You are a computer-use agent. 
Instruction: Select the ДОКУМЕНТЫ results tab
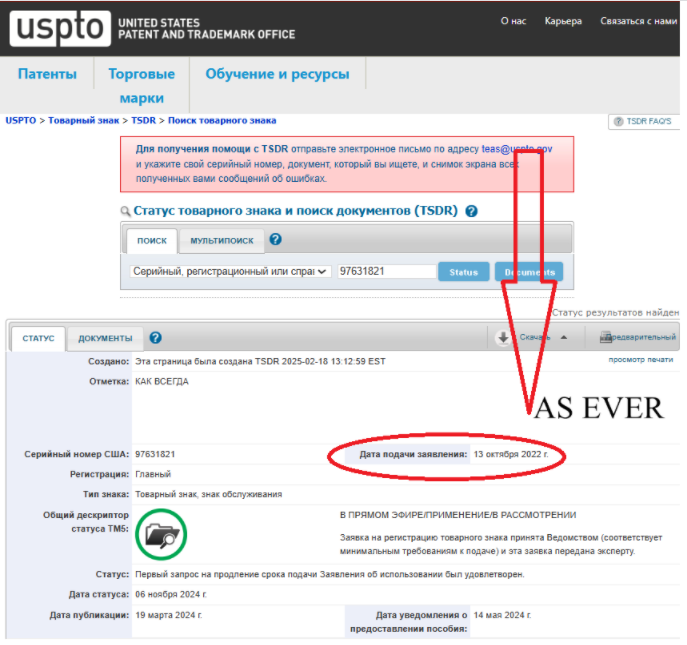pyautogui.click(x=105, y=338)
